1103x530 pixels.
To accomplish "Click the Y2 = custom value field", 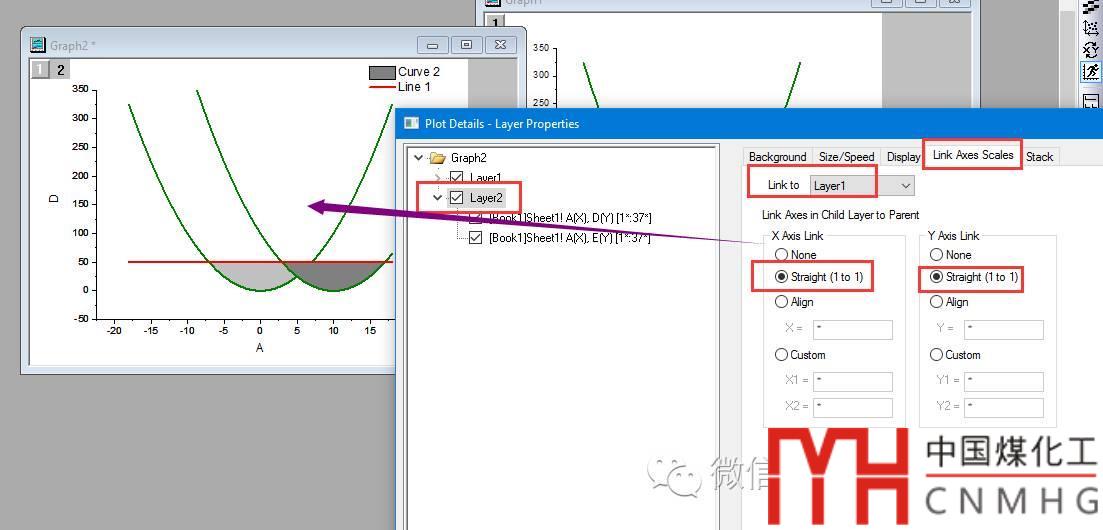I will point(1004,408).
